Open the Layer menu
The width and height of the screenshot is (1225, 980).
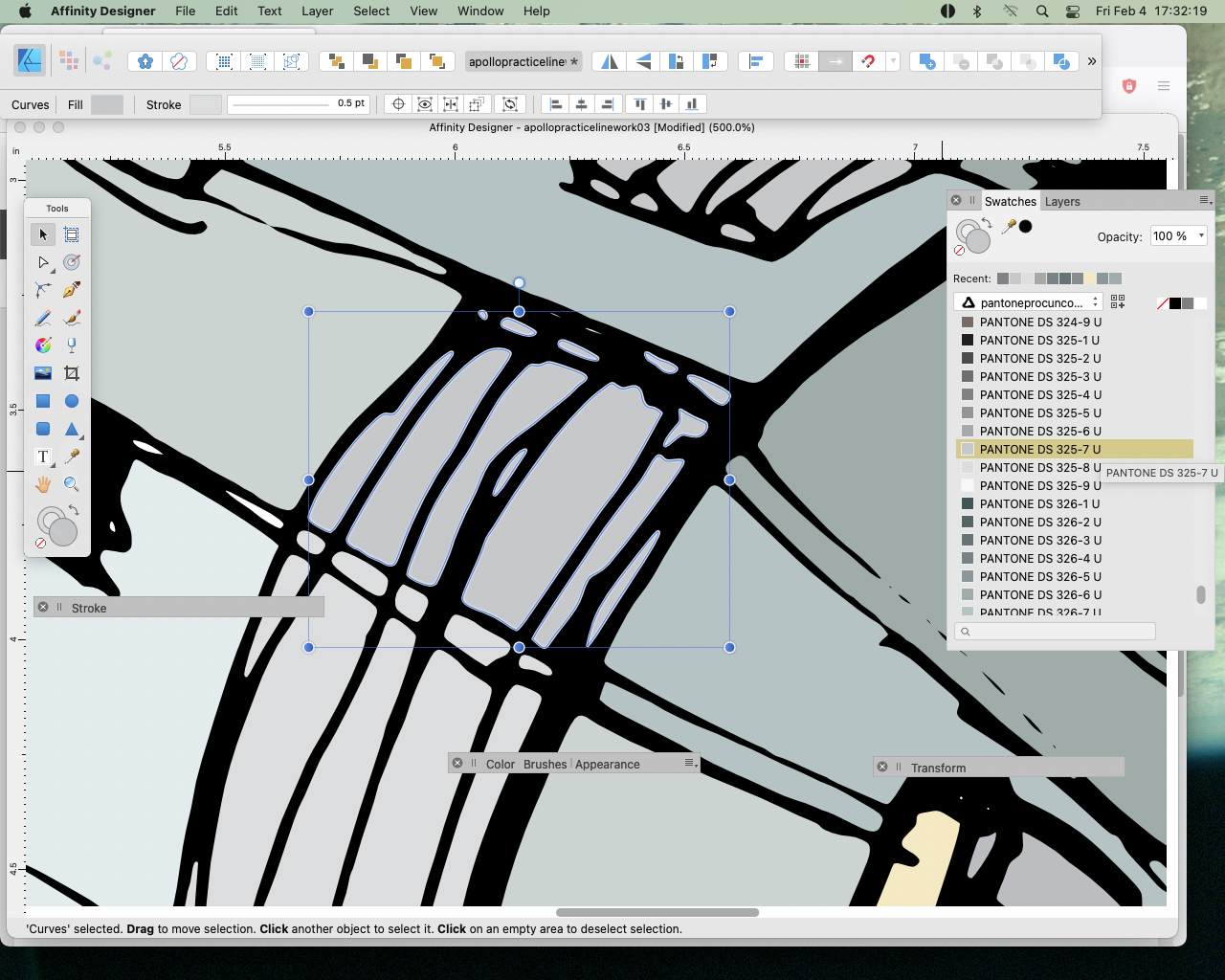(x=317, y=11)
